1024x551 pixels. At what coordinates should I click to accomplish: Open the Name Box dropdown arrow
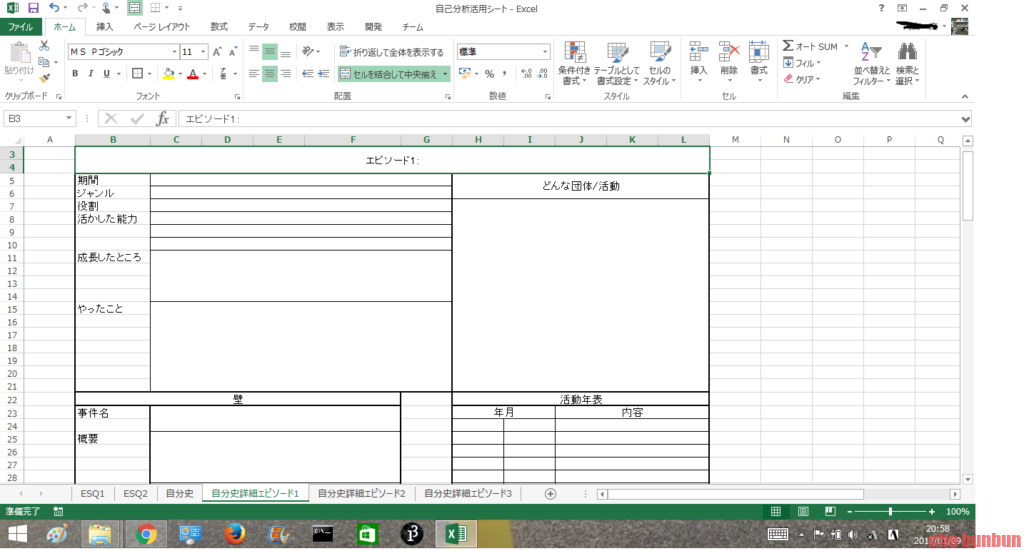(69, 119)
